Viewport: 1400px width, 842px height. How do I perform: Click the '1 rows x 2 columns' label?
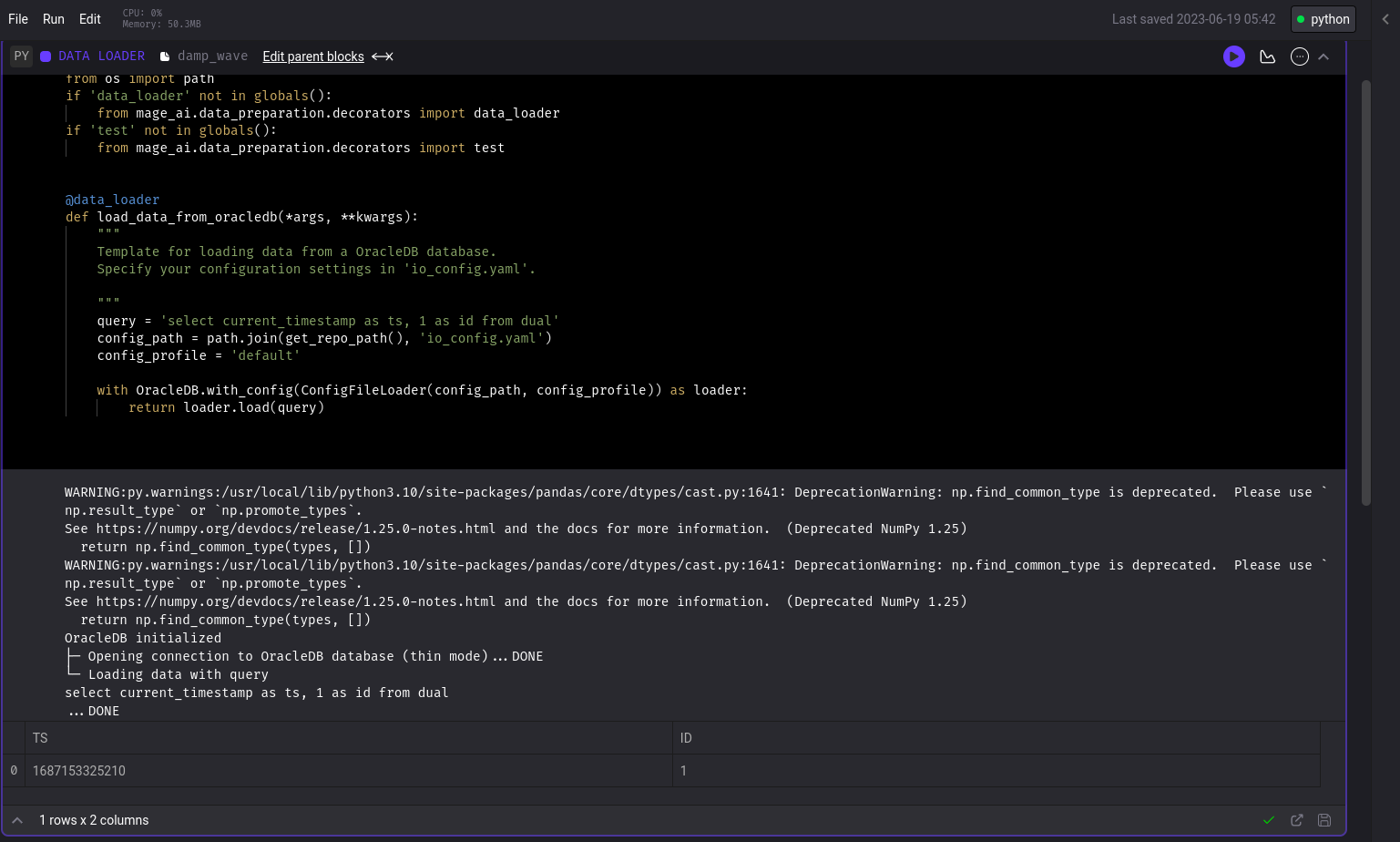[x=94, y=820]
